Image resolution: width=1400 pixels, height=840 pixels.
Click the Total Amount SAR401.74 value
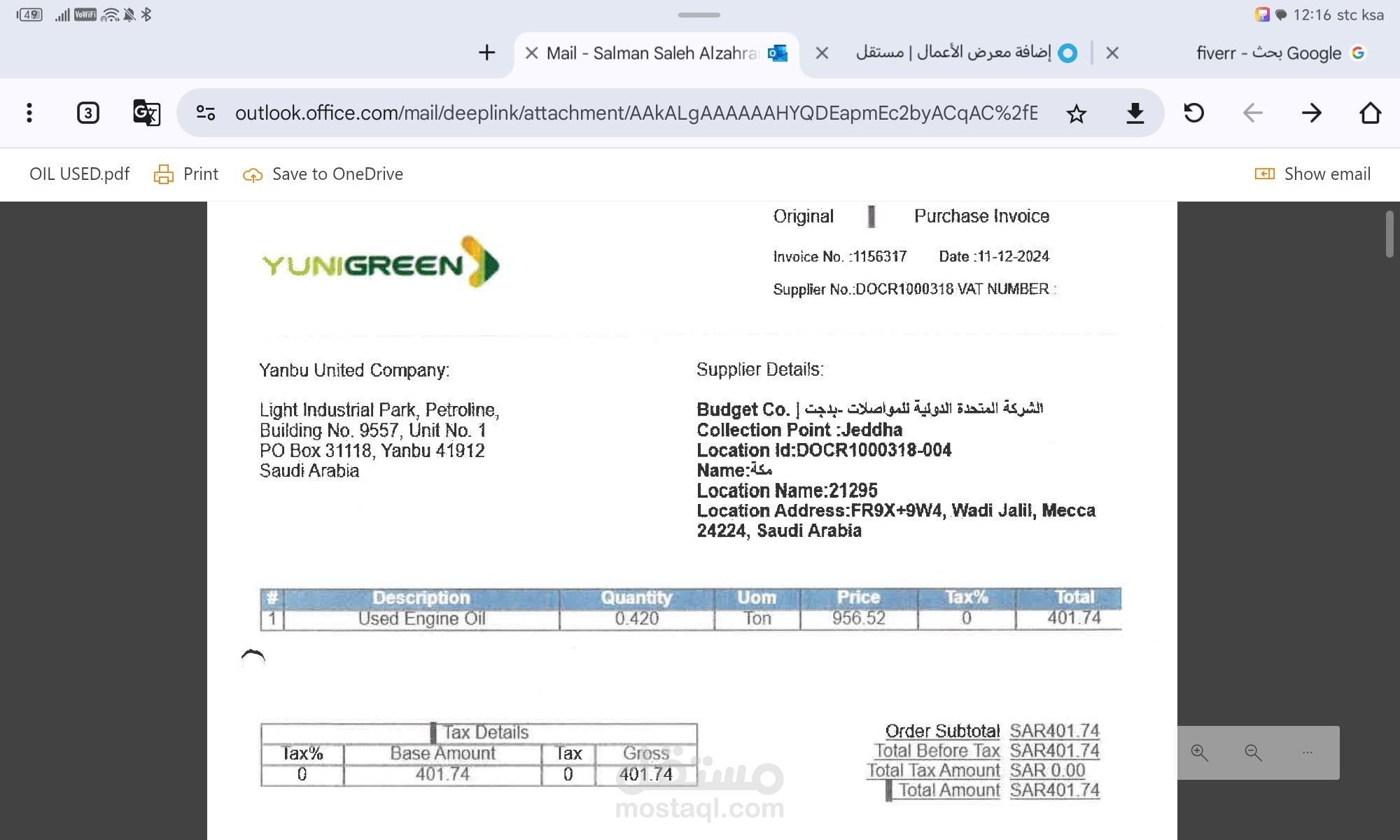coord(1055,790)
